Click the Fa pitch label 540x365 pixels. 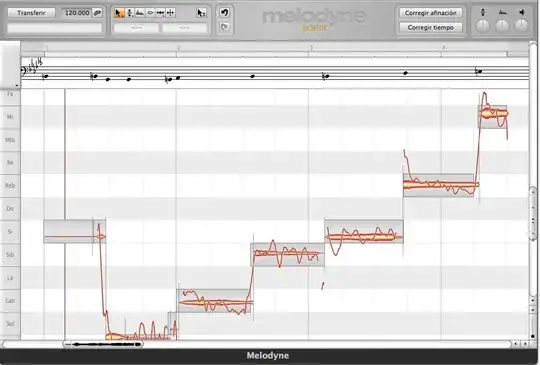pos(10,94)
